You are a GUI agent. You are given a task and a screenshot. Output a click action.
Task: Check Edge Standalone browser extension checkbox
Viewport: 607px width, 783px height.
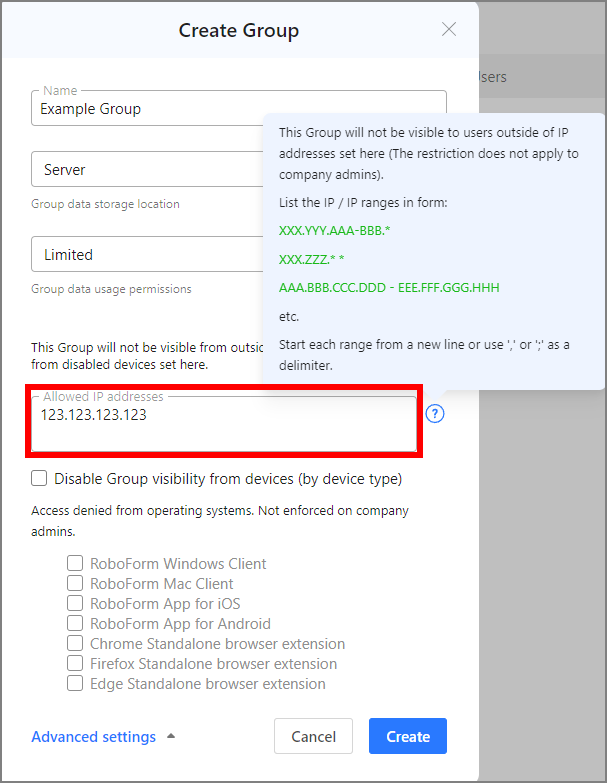click(74, 684)
